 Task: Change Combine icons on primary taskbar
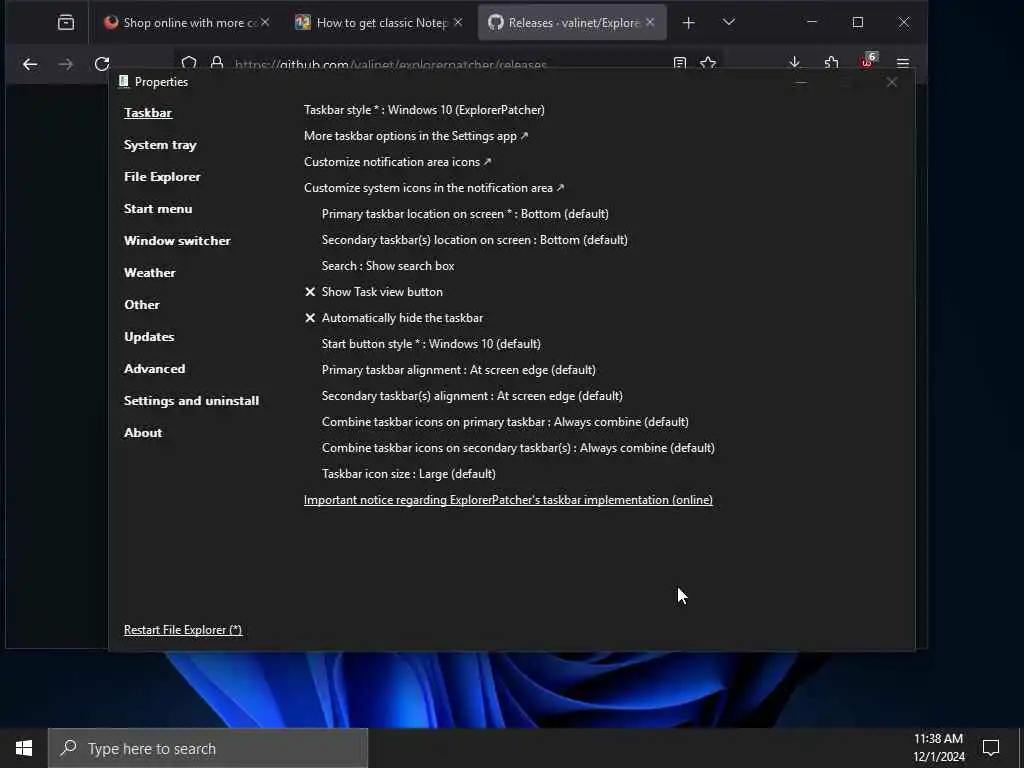click(505, 422)
